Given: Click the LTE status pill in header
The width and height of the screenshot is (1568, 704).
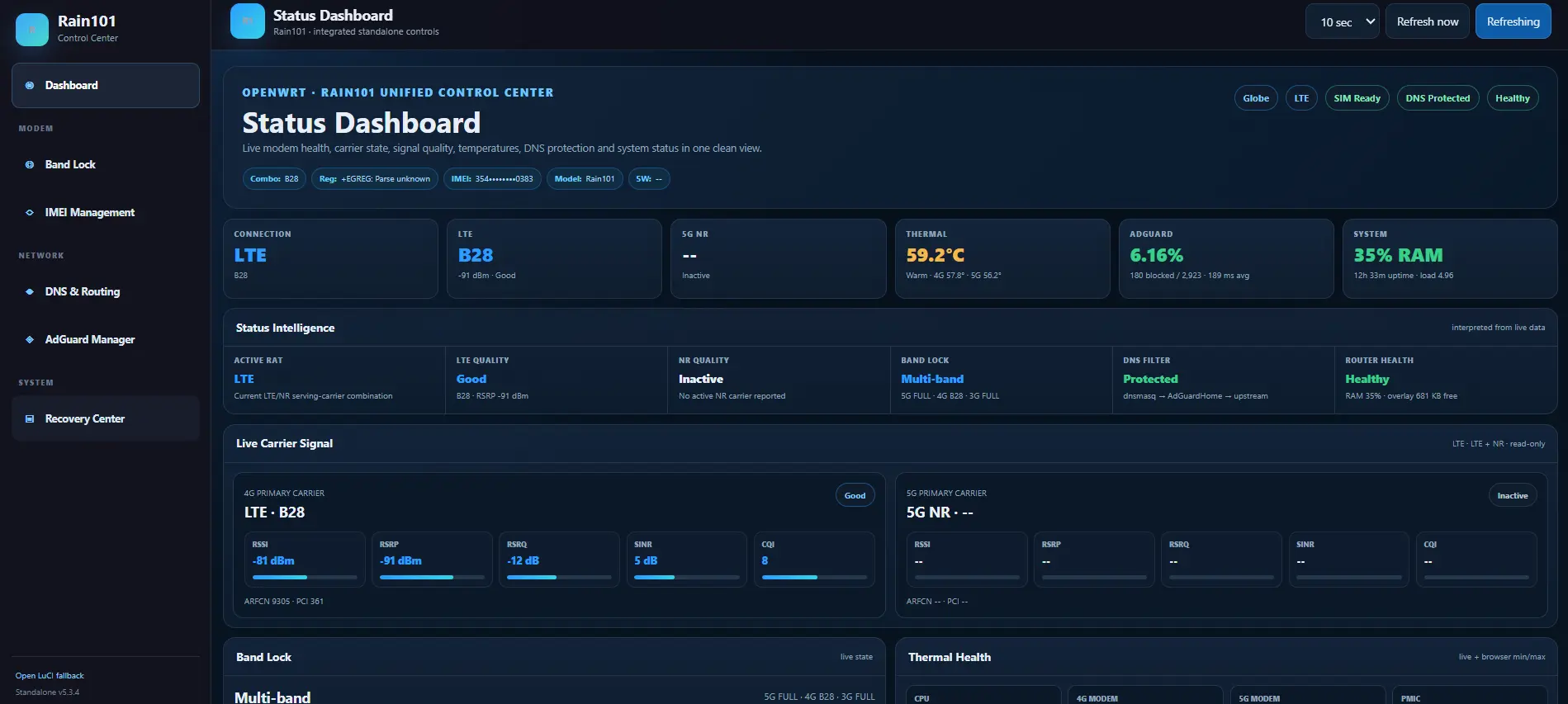Looking at the screenshot, I should (x=1301, y=98).
